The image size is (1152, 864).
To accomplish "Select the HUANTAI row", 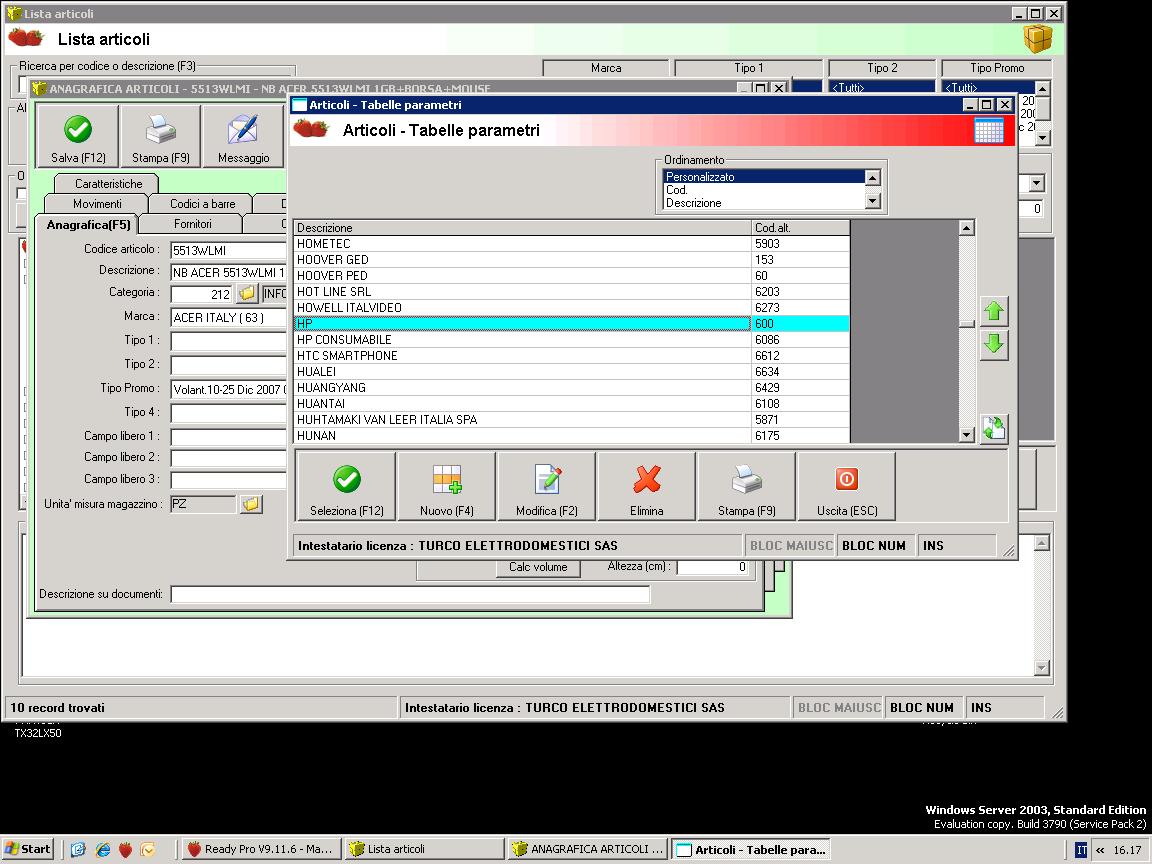I will [572, 403].
